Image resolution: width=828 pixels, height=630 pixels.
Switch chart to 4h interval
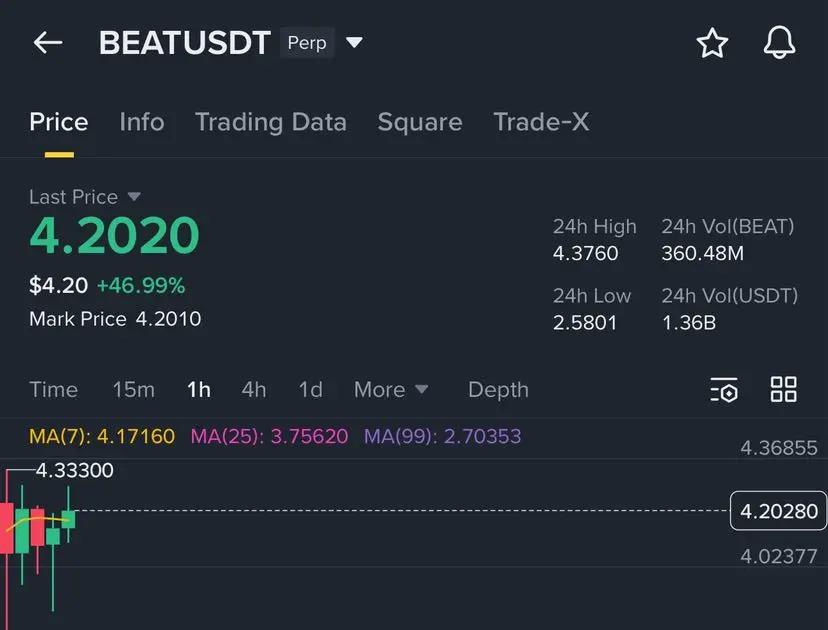pos(254,390)
